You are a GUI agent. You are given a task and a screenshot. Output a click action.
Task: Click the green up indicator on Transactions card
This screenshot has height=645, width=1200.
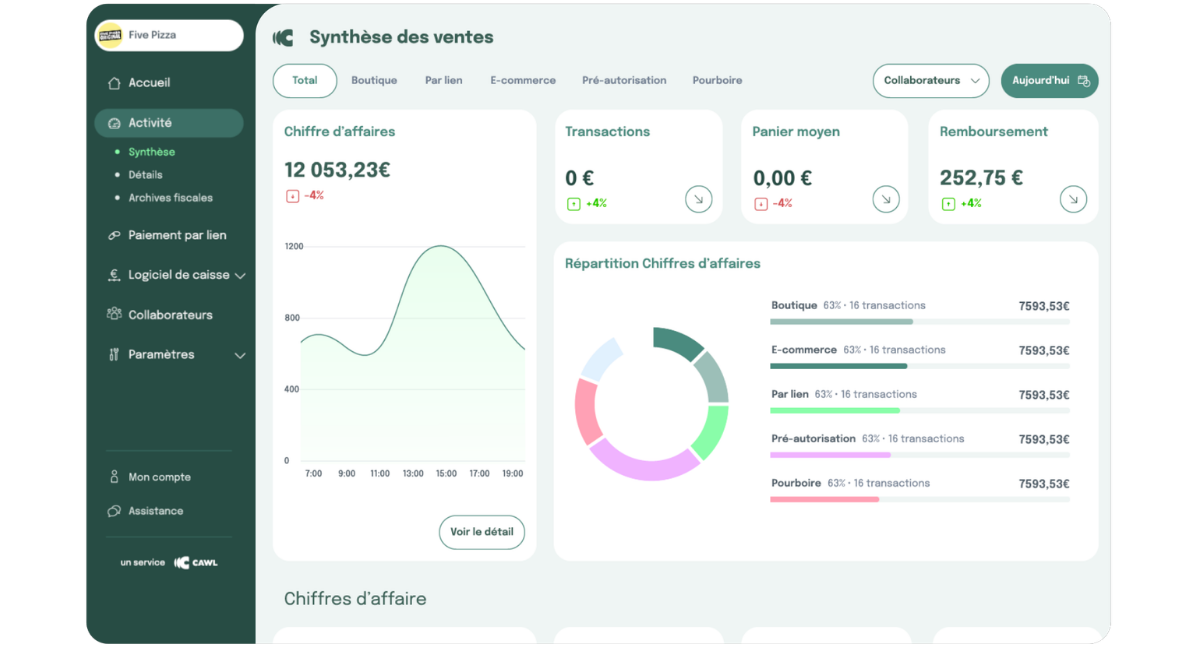click(x=574, y=204)
